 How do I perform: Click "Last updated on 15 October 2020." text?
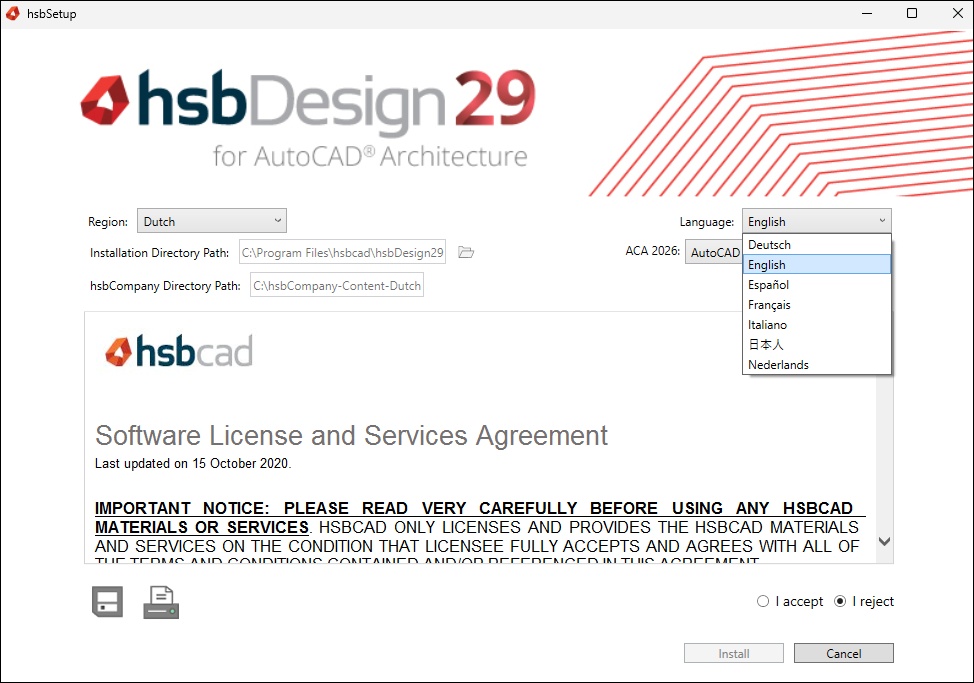[193, 463]
